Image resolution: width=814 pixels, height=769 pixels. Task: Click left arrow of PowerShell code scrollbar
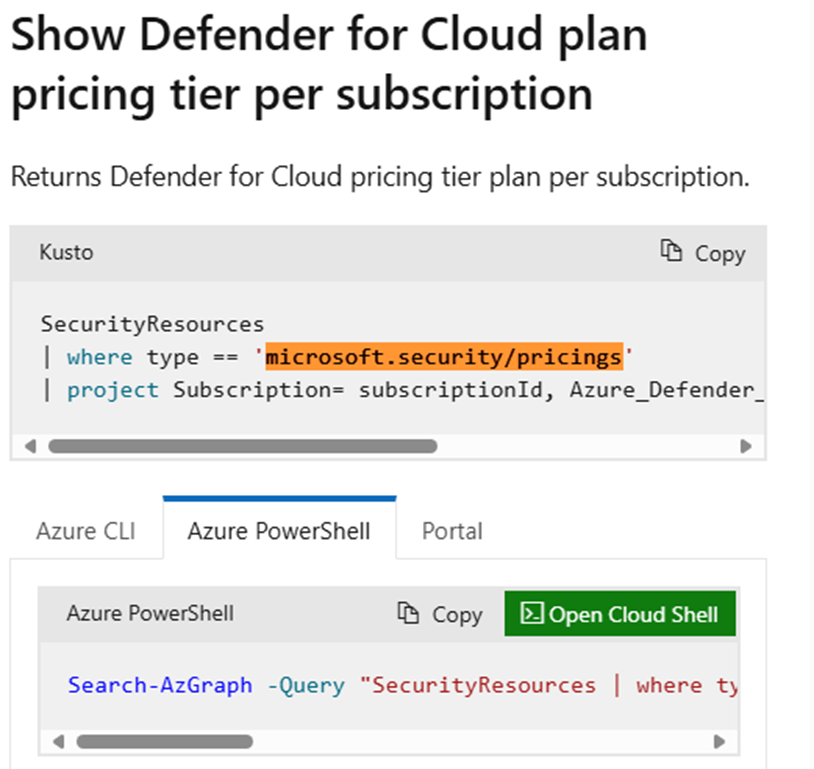pos(58,741)
